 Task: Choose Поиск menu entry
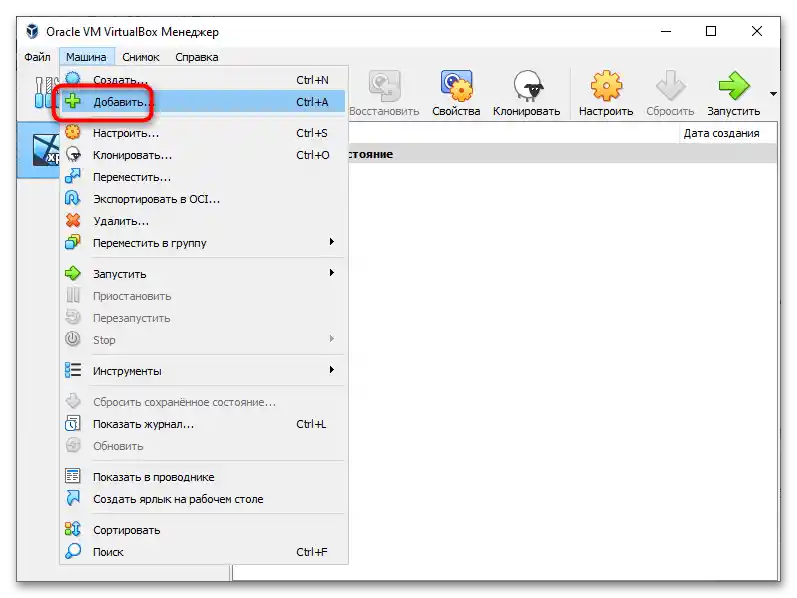203,552
